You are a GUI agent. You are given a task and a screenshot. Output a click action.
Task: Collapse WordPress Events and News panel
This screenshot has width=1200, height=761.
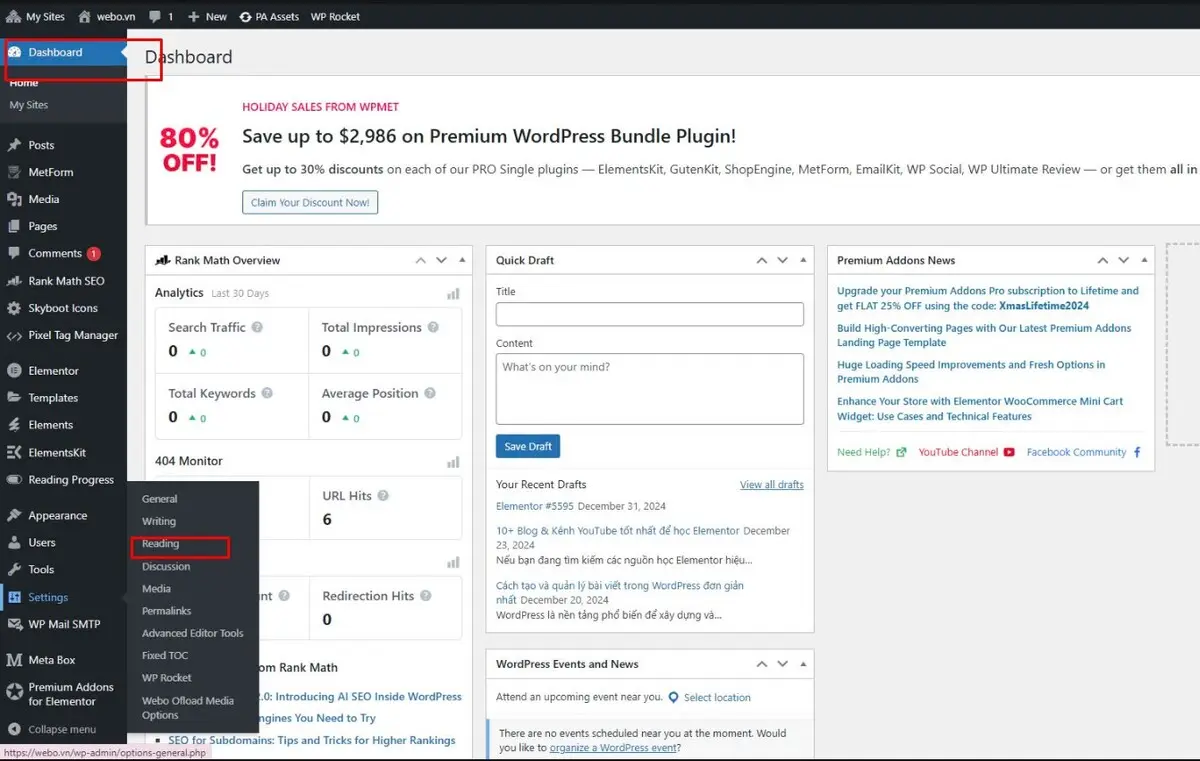(803, 664)
